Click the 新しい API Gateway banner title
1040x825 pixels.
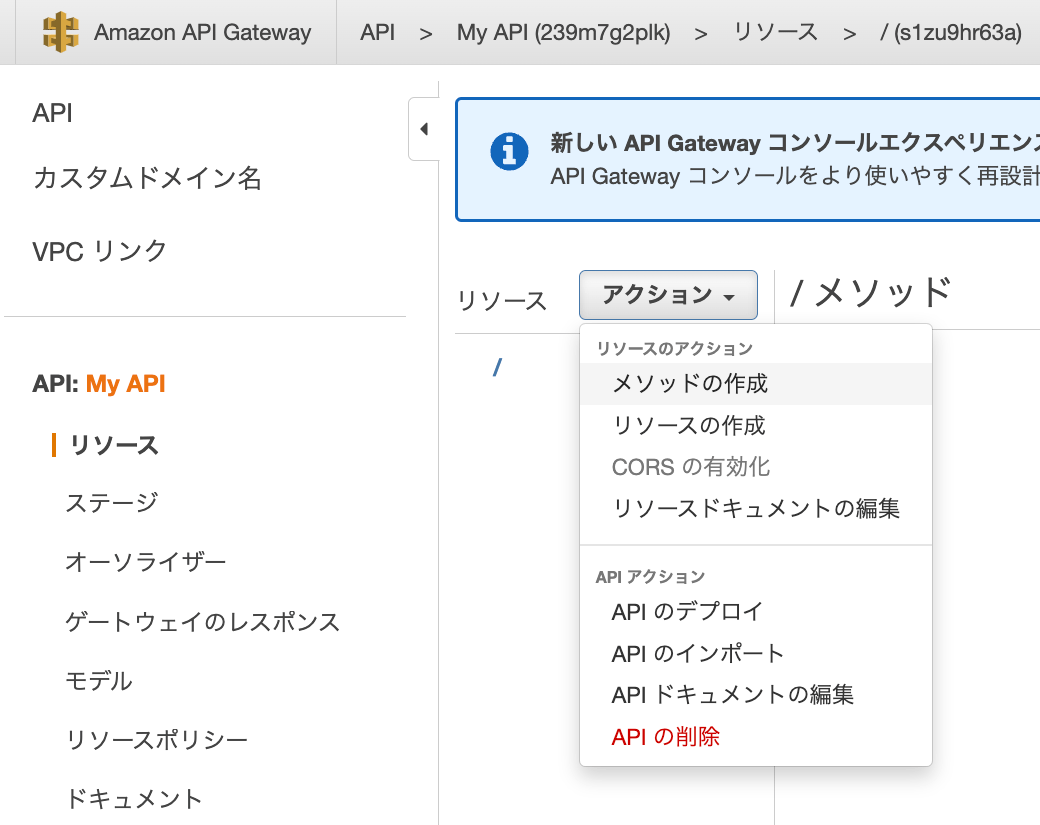click(x=795, y=143)
